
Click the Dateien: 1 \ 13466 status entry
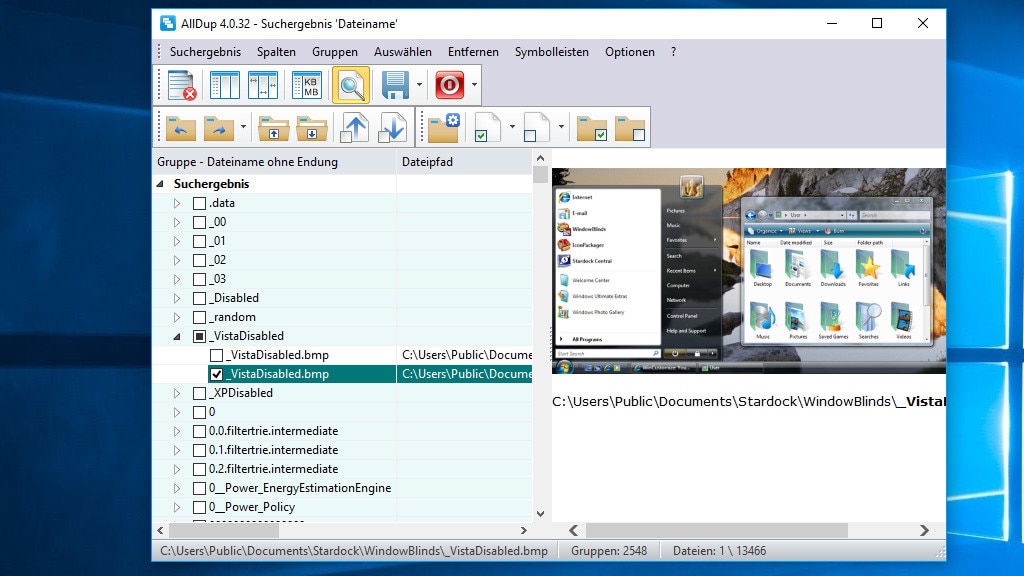tap(719, 551)
